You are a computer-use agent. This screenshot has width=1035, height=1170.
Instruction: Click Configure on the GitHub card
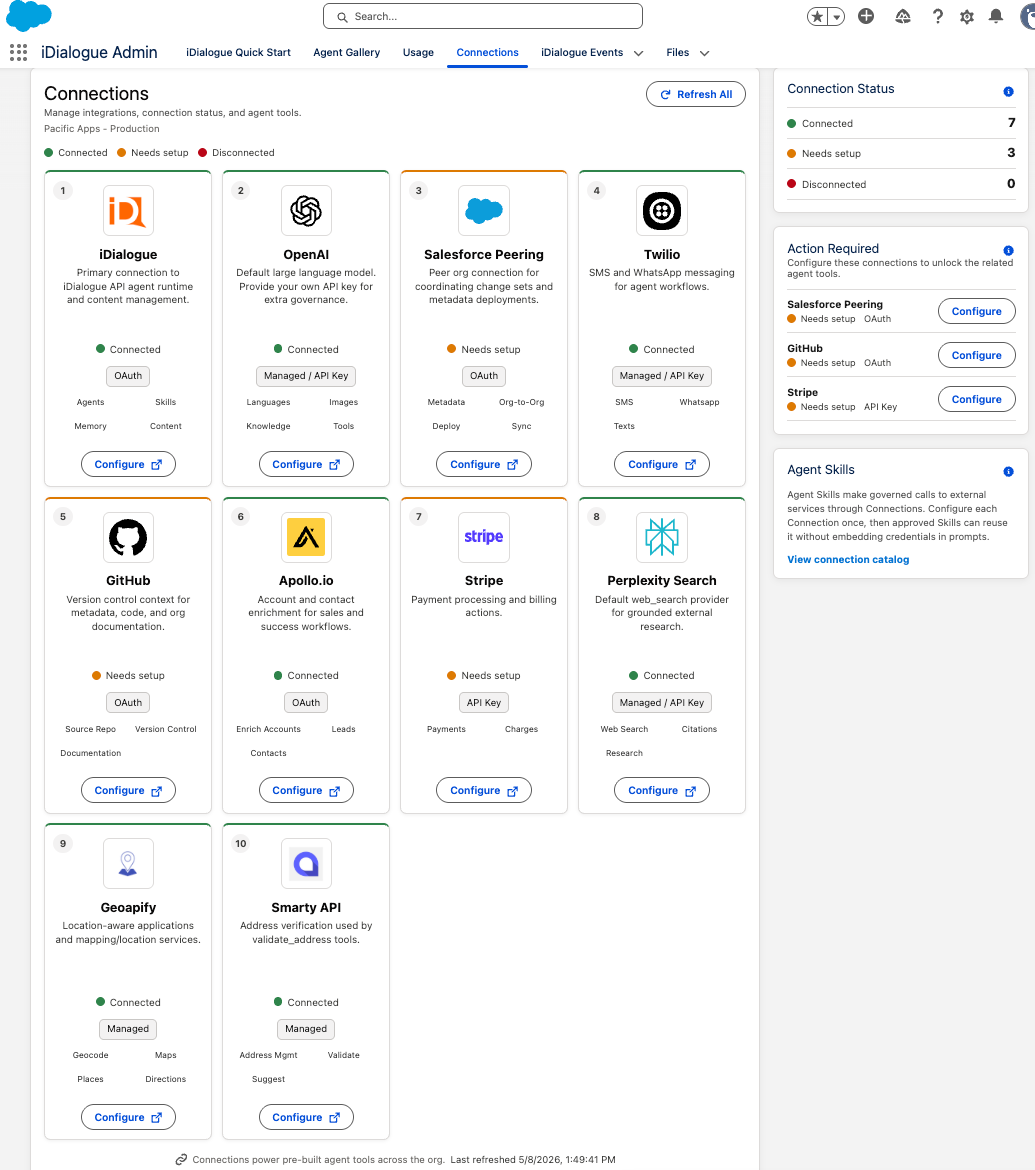click(x=128, y=790)
